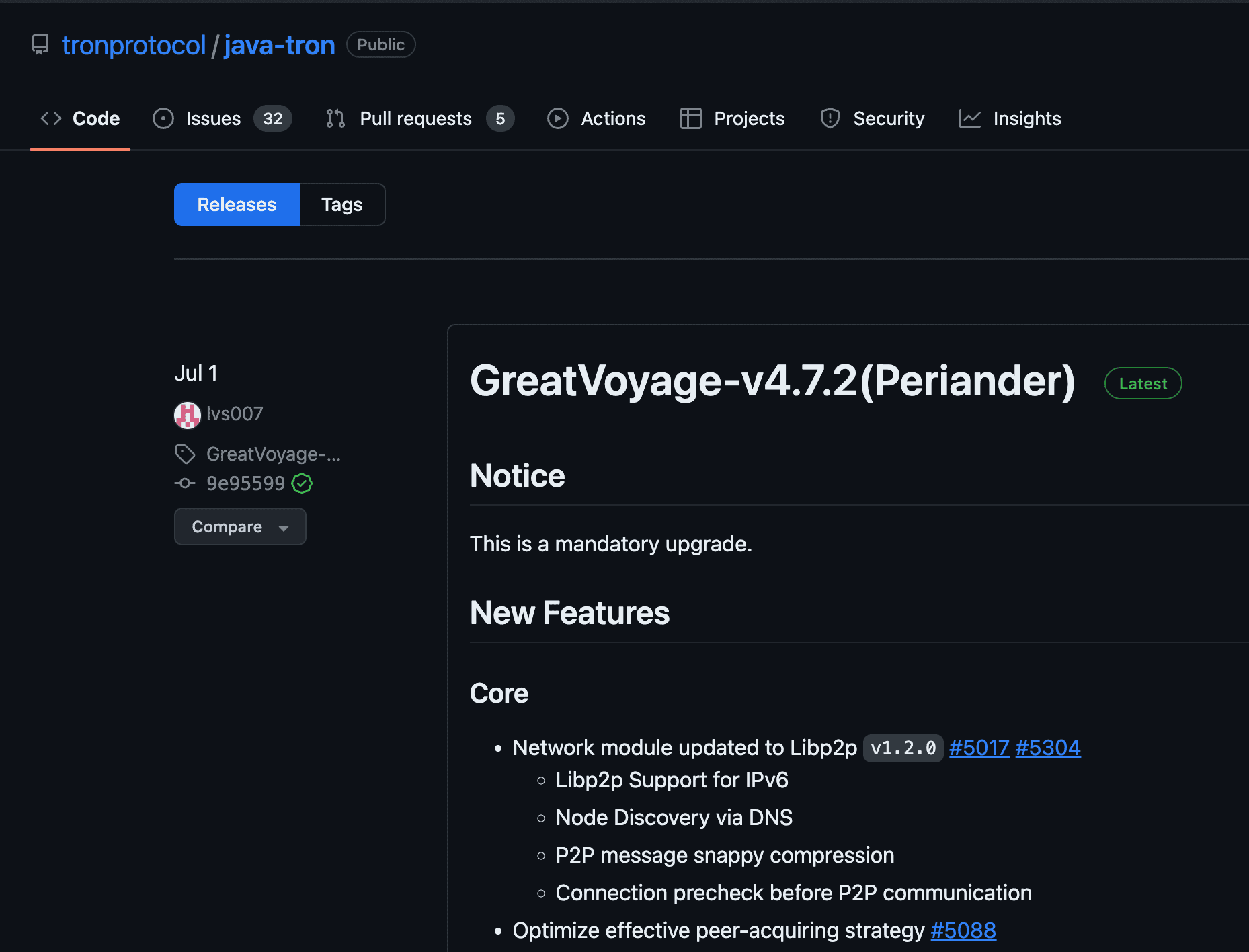1249x952 pixels.
Task: Select the Actions play-circle icon
Action: [558, 118]
